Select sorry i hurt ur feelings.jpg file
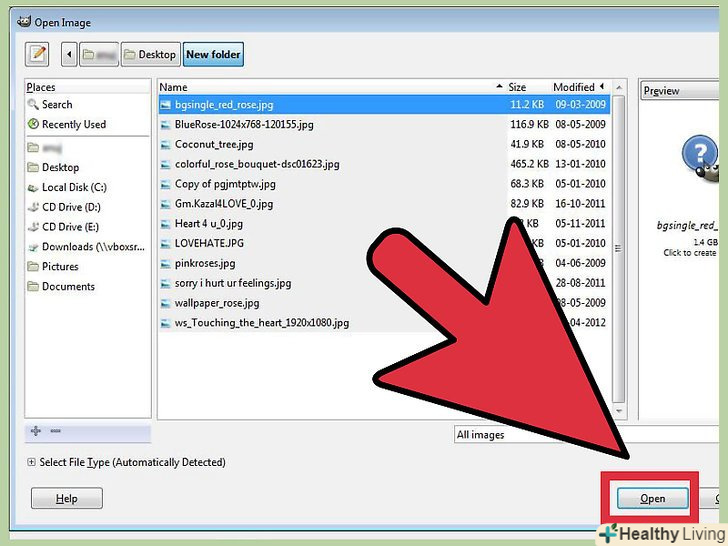The height and width of the screenshot is (546, 728). 384,283
